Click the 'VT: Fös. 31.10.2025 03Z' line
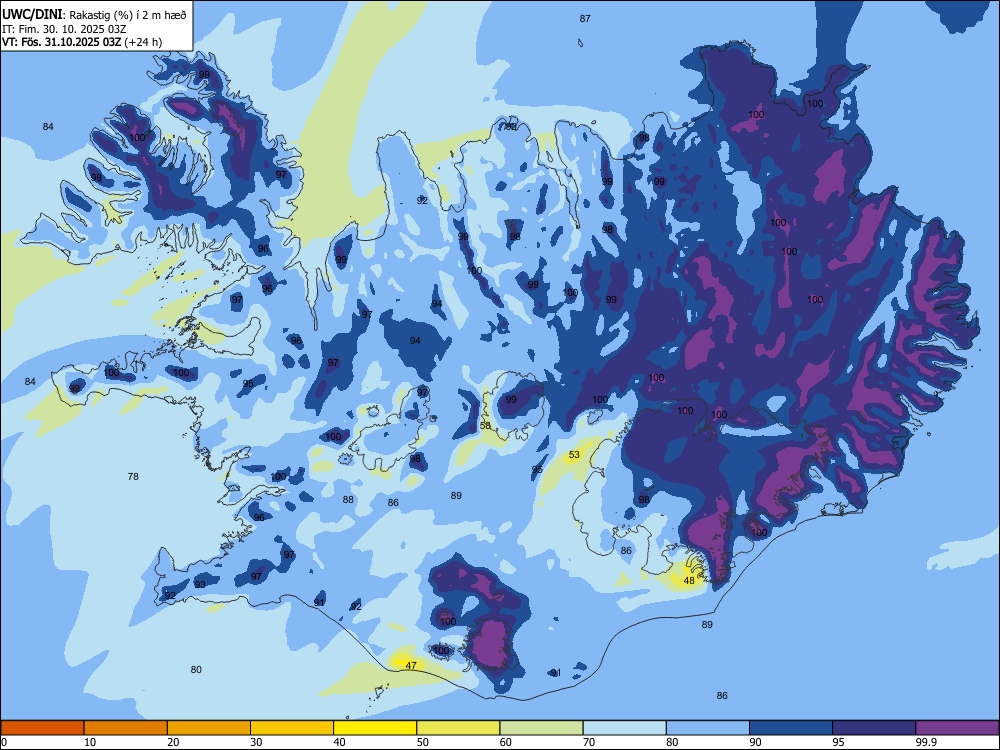The height and width of the screenshot is (750, 1000). (62, 42)
